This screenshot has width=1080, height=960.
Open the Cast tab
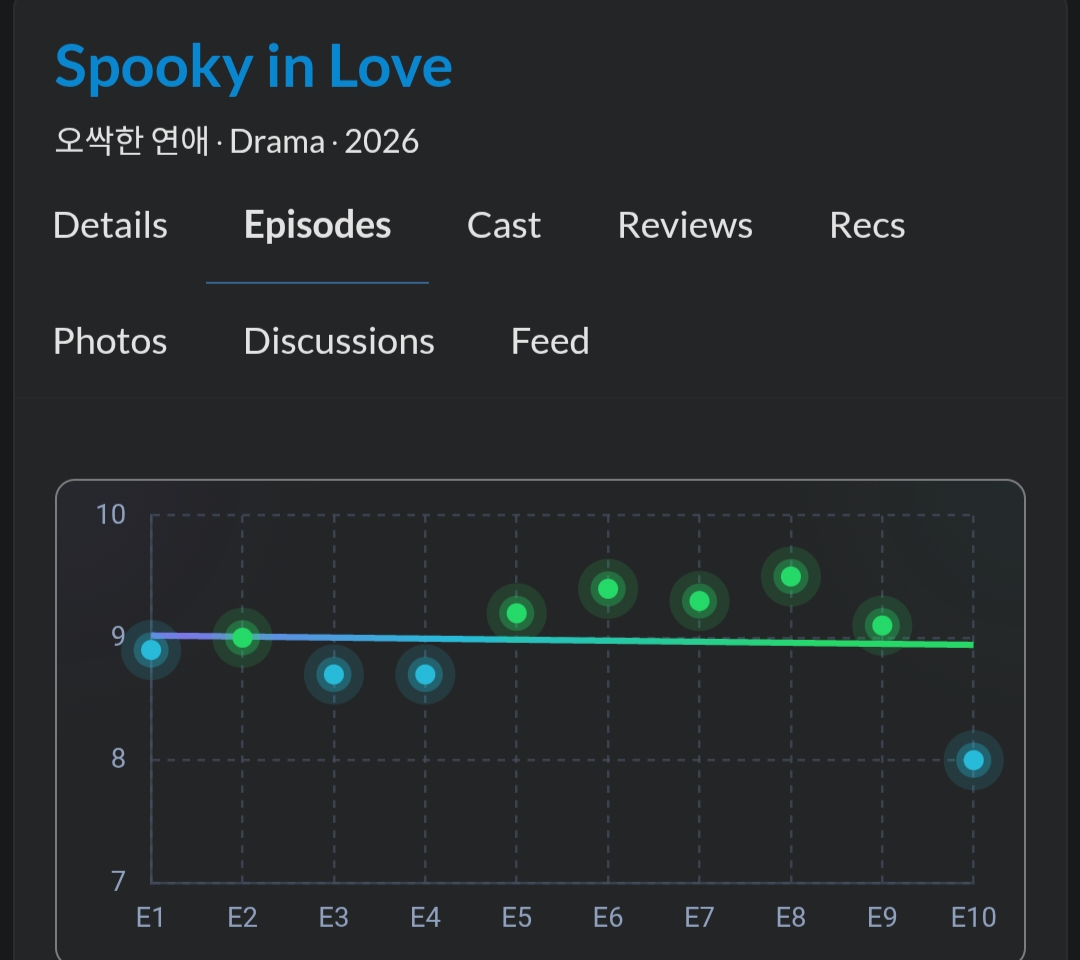coord(504,225)
